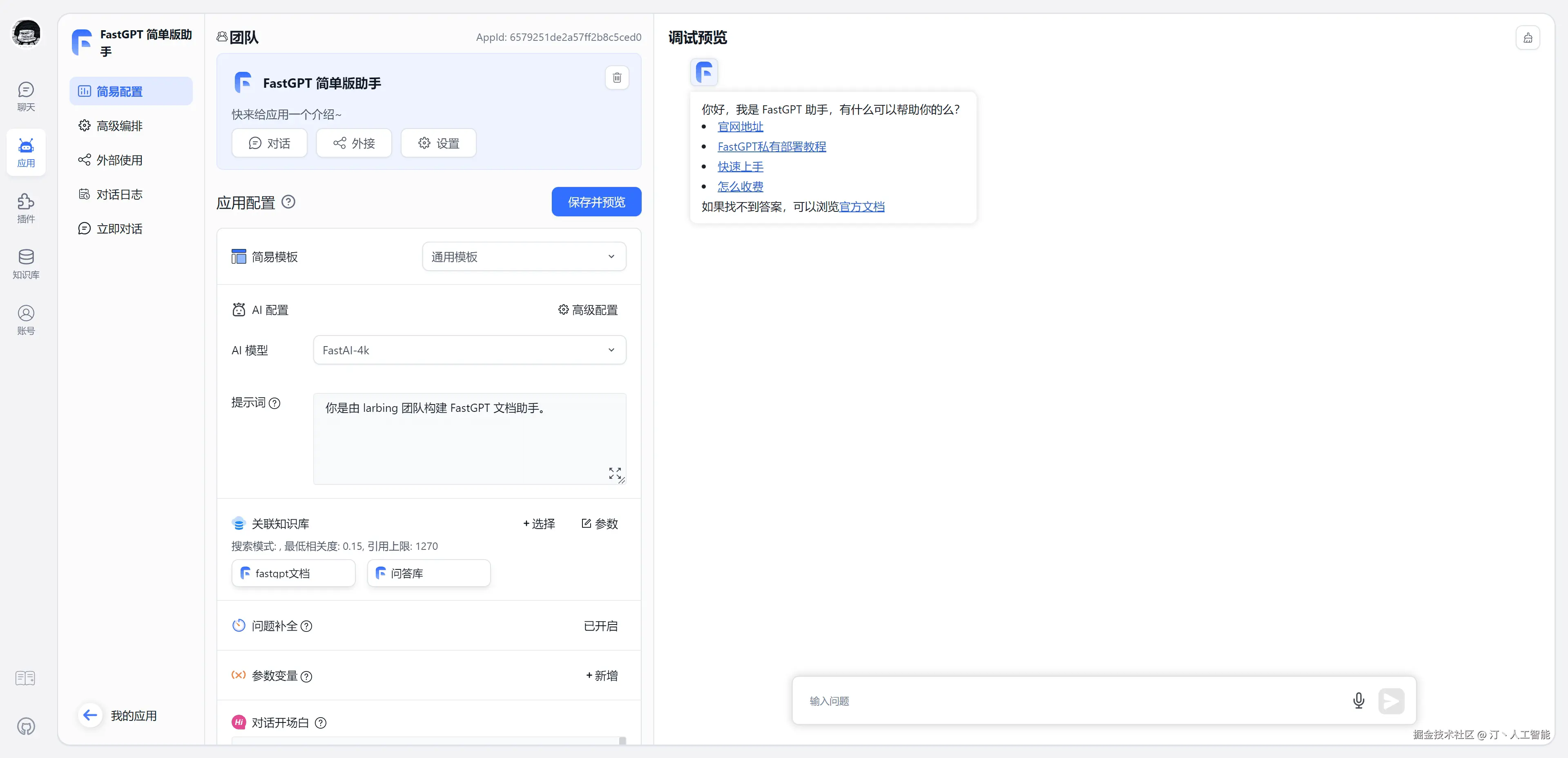Click the 输入问题 chat input field

coord(1071,701)
